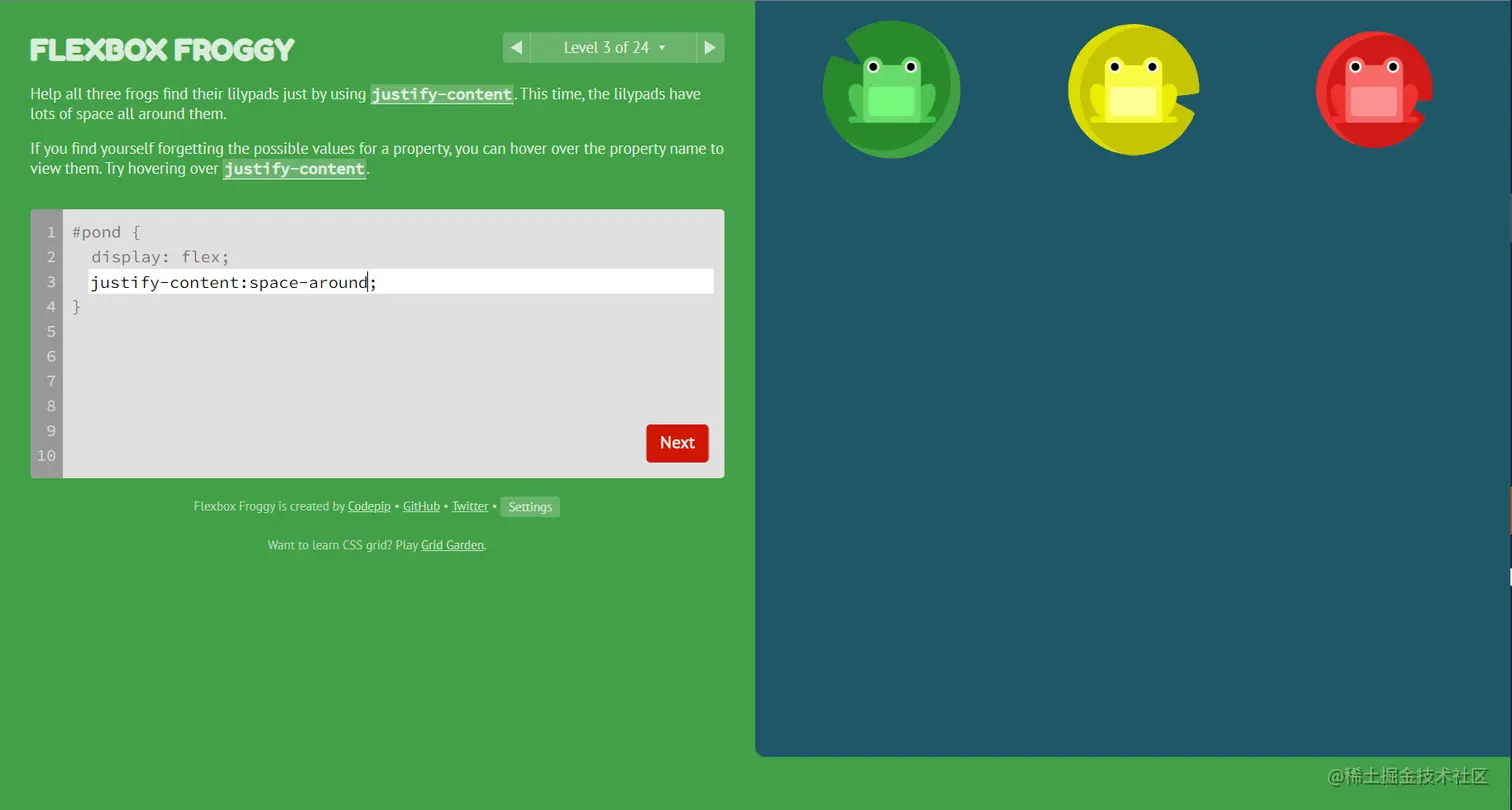
Task: Open the Settings button
Action: [530, 507]
